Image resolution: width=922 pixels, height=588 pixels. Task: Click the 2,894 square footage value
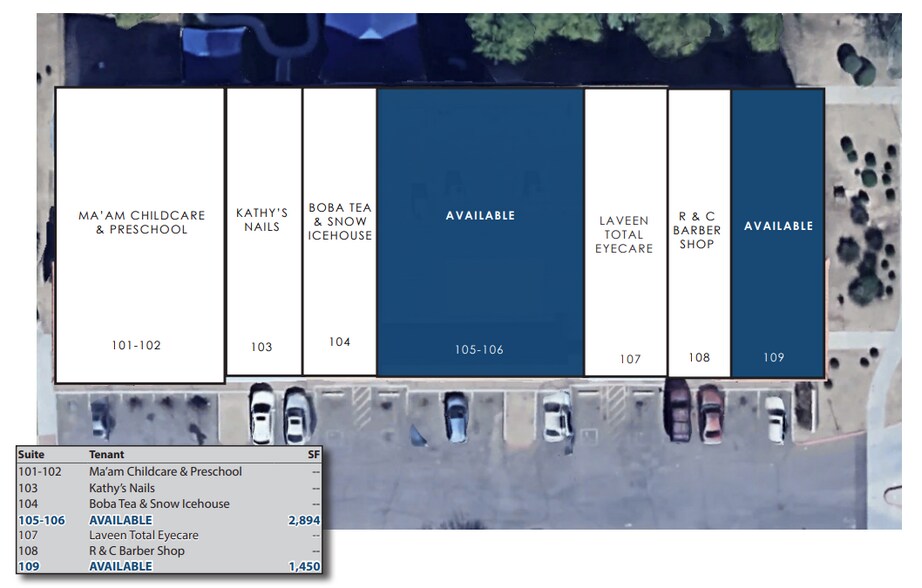(x=304, y=520)
